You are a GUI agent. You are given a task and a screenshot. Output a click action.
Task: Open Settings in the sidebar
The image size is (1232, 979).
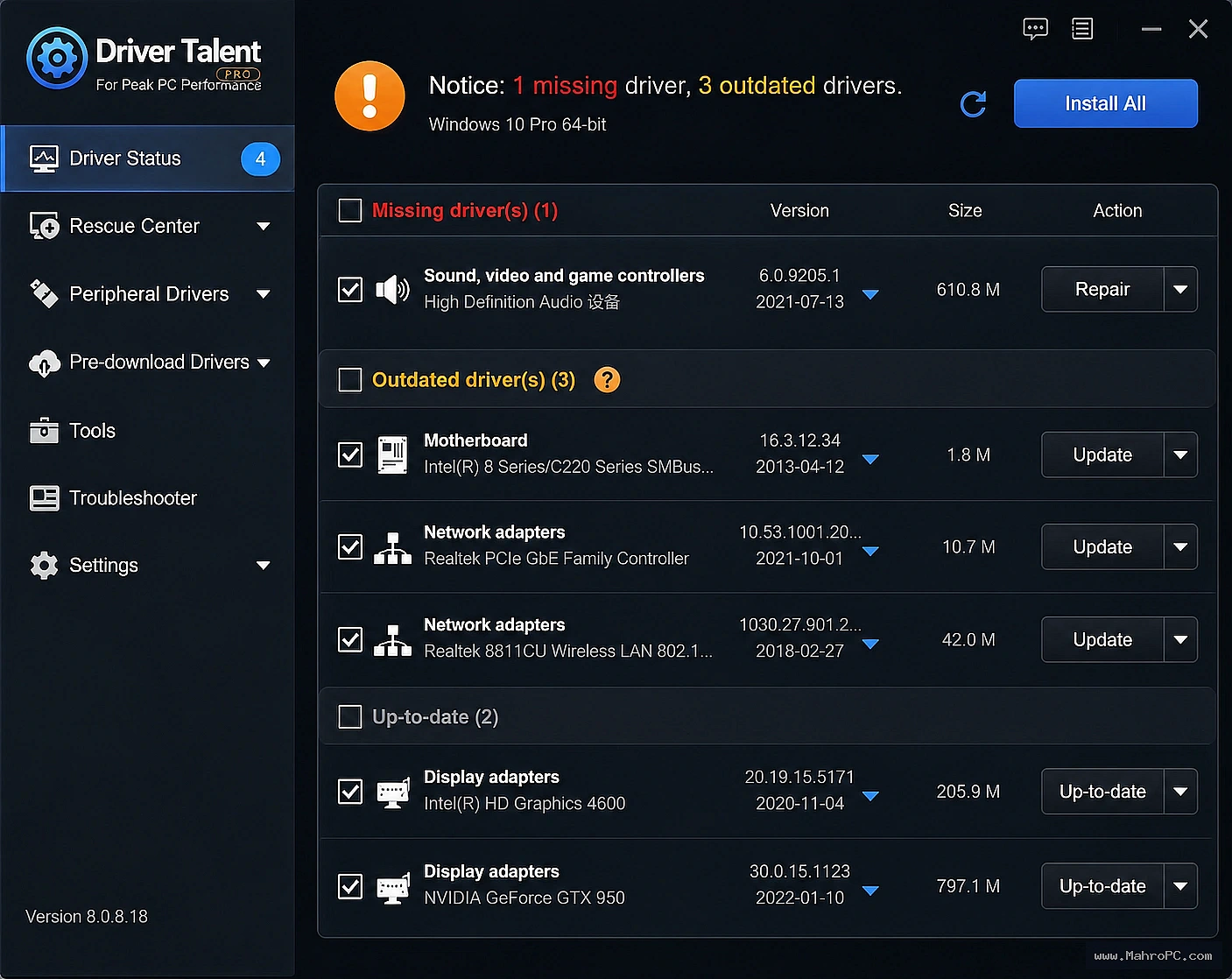(148, 566)
